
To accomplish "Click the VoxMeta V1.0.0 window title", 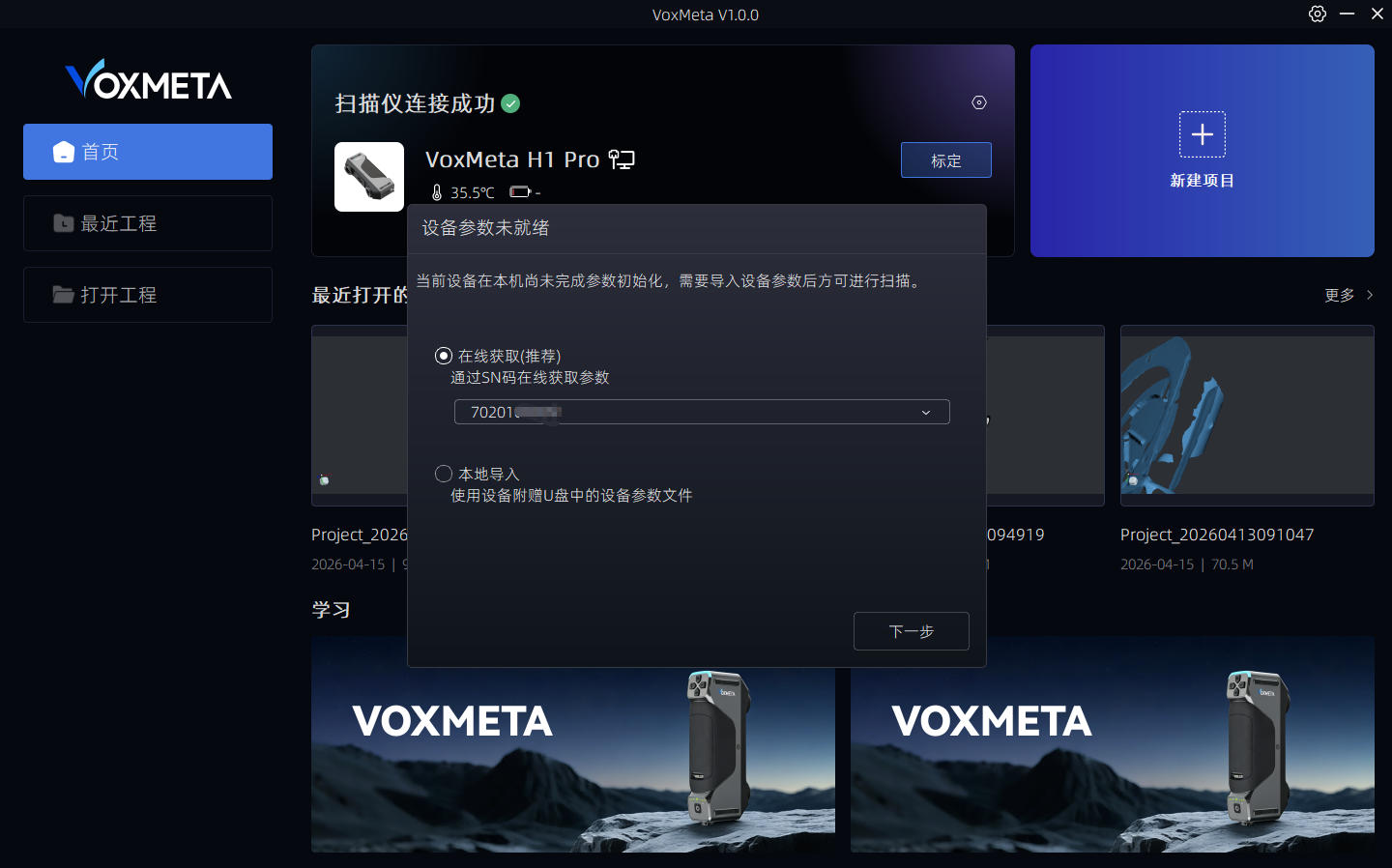I will [x=706, y=14].
